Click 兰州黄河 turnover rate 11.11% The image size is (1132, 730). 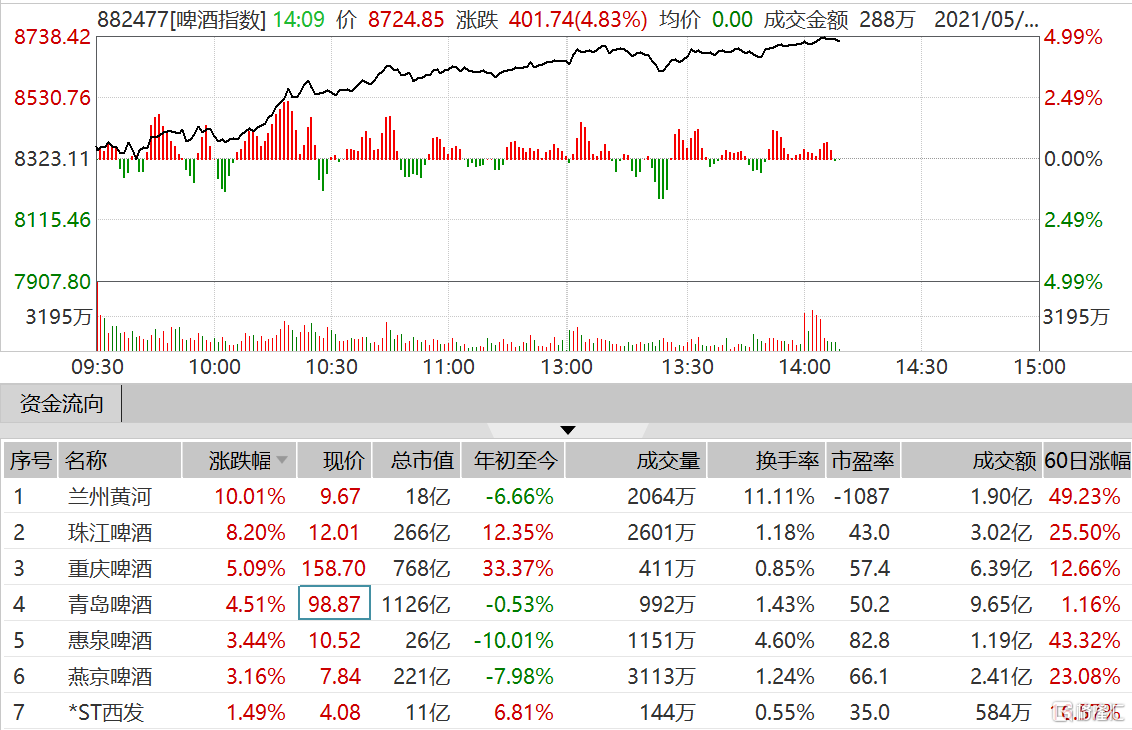[780, 497]
